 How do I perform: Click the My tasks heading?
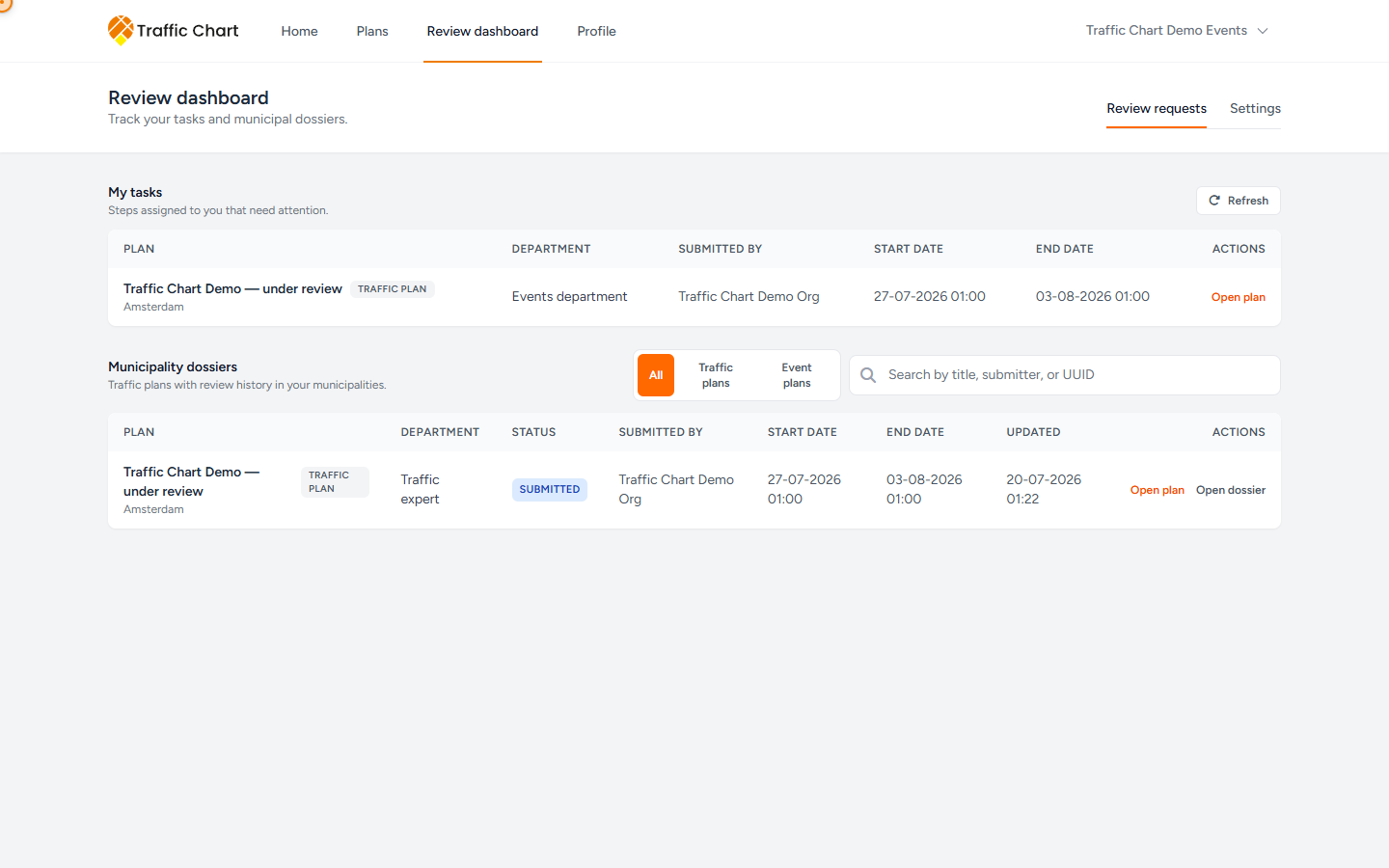click(135, 193)
